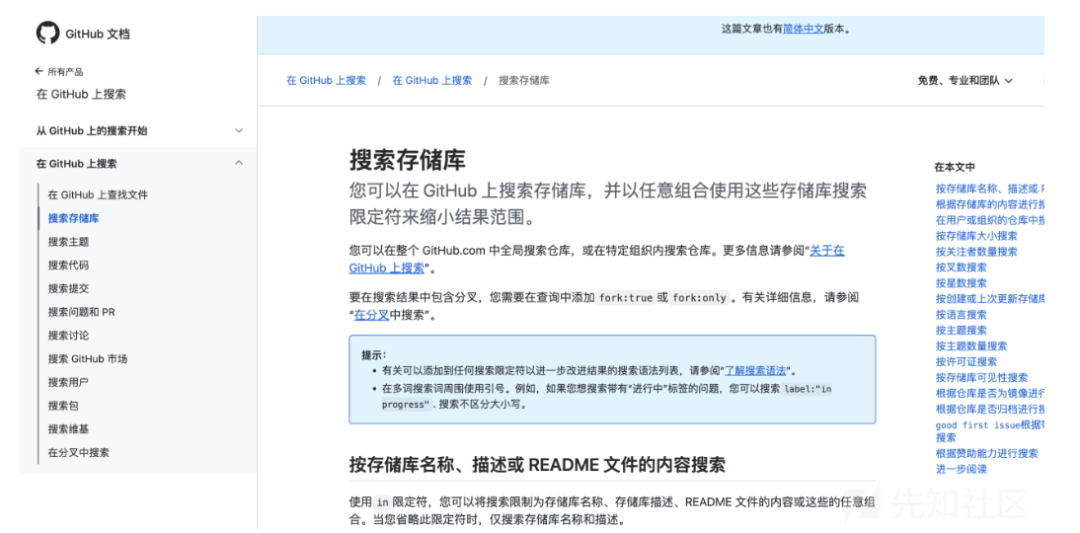Click the 搜索存储库 breadcrumb item

point(524,81)
